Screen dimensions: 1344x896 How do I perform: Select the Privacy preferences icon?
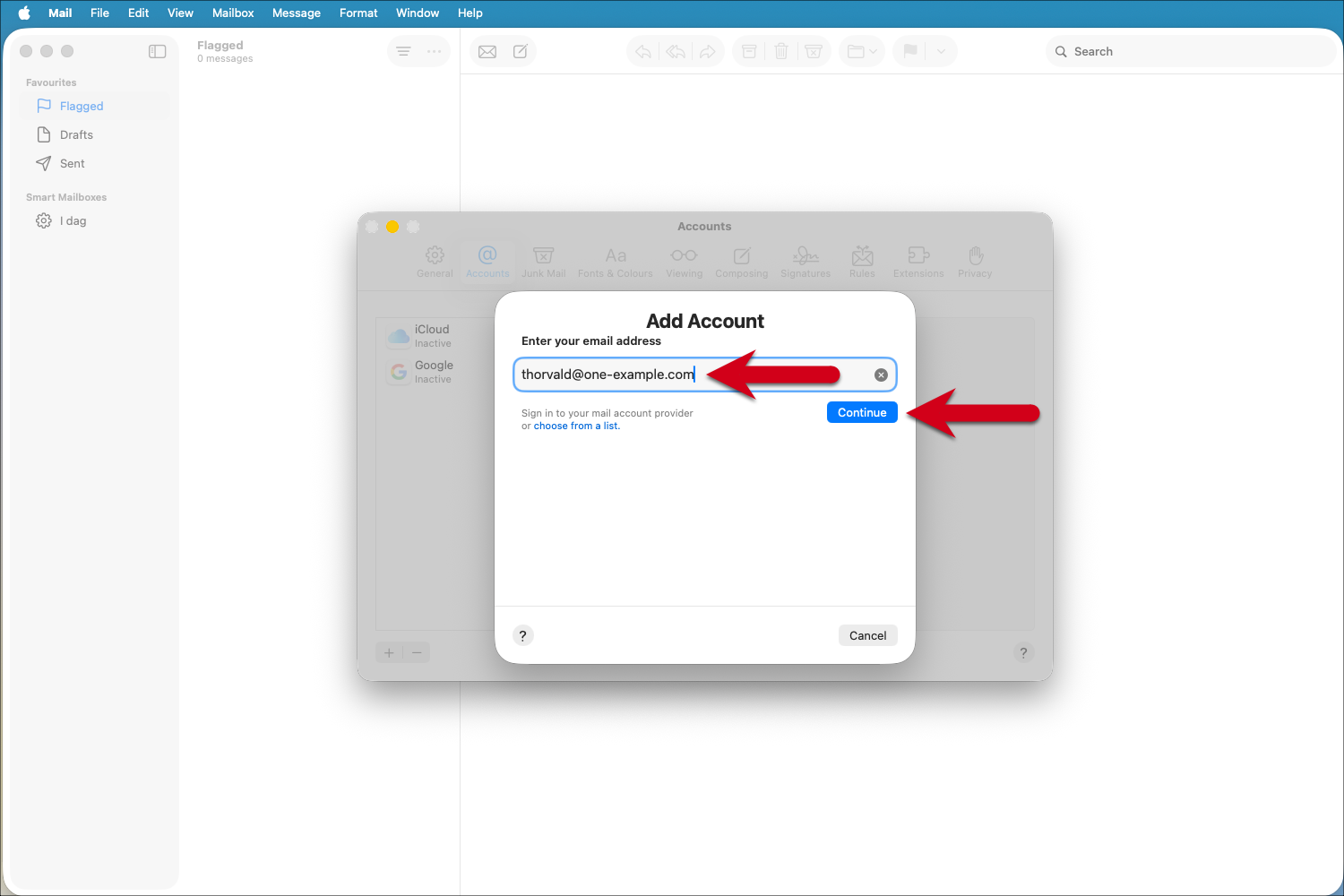[974, 261]
